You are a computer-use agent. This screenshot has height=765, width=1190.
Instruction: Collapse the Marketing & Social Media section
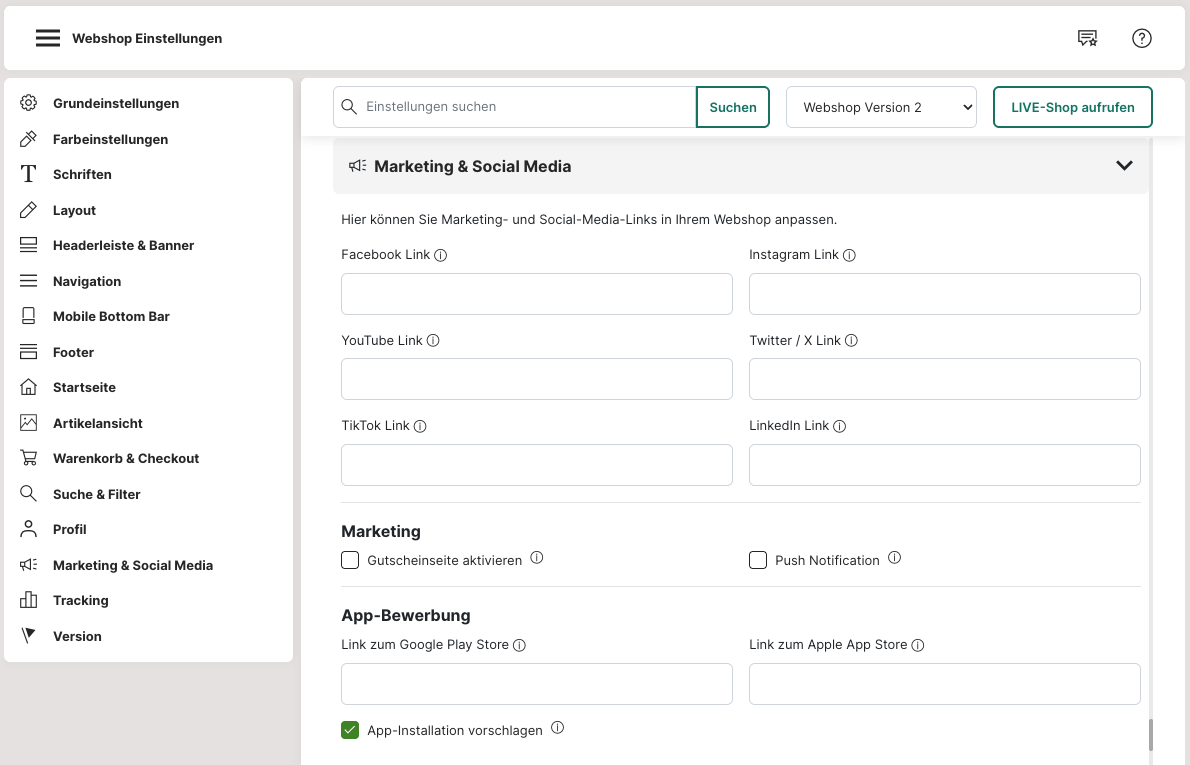(x=1124, y=166)
